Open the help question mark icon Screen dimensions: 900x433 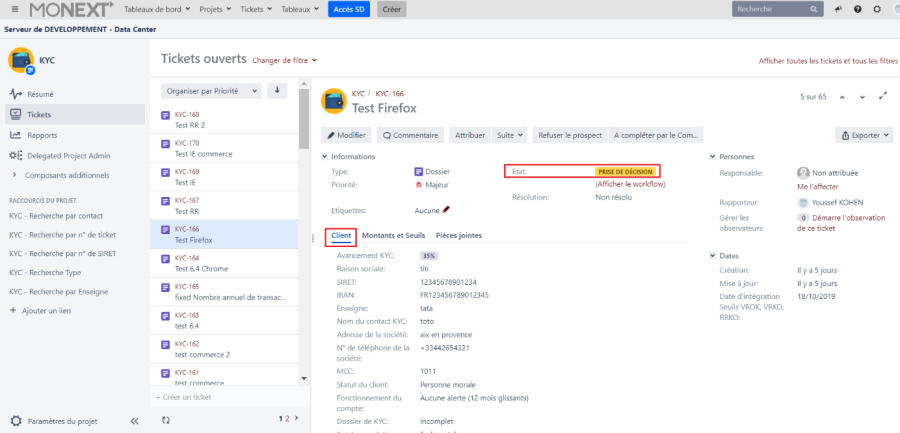857,9
